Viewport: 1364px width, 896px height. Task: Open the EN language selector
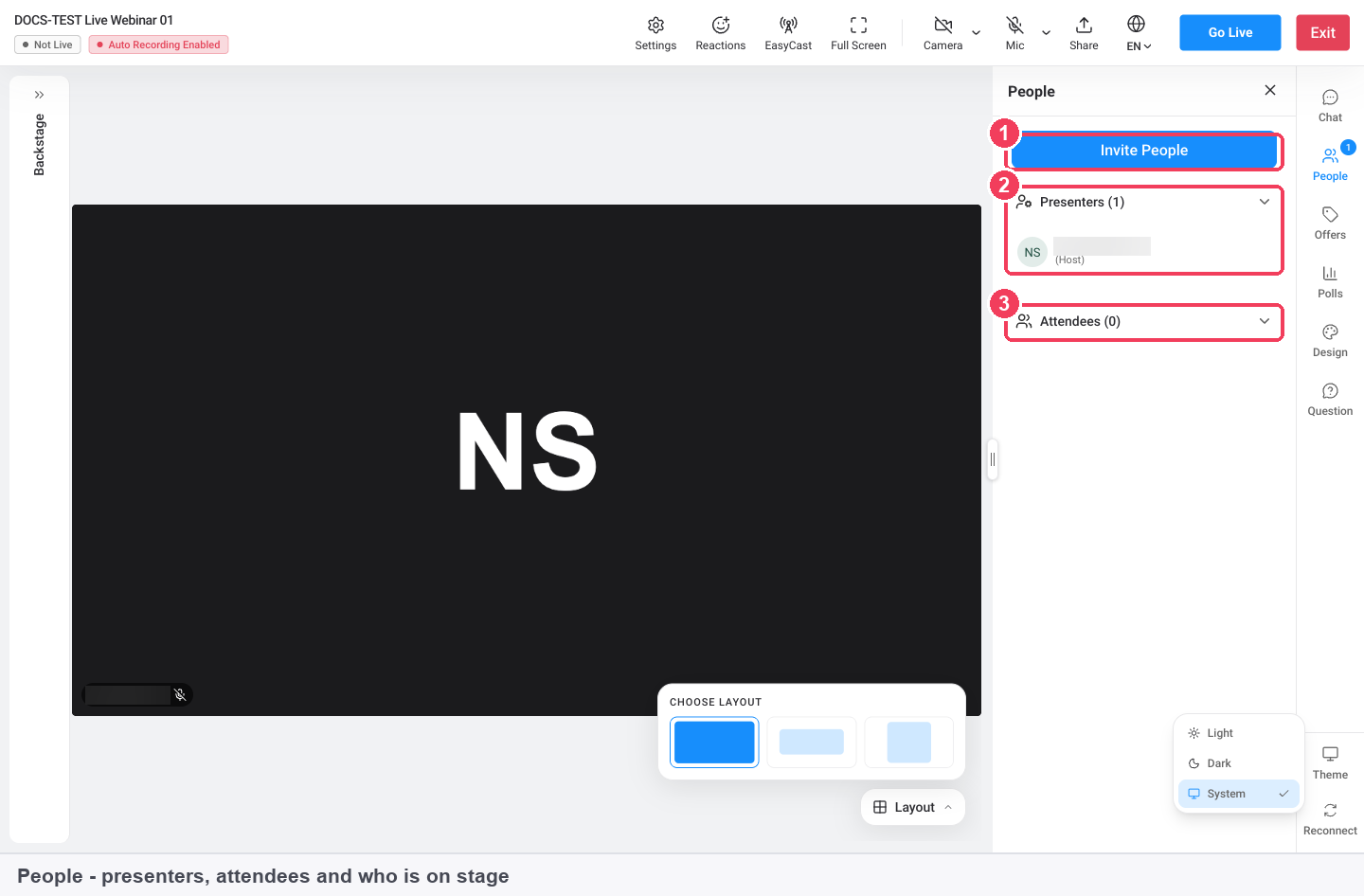[x=1138, y=33]
